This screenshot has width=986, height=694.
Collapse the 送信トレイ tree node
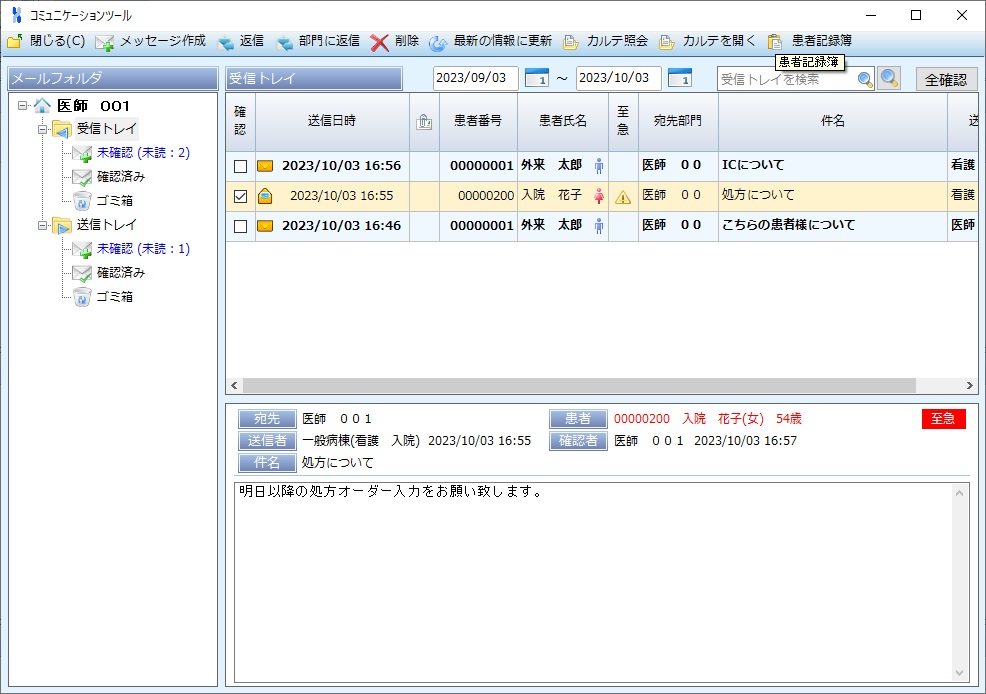43,225
